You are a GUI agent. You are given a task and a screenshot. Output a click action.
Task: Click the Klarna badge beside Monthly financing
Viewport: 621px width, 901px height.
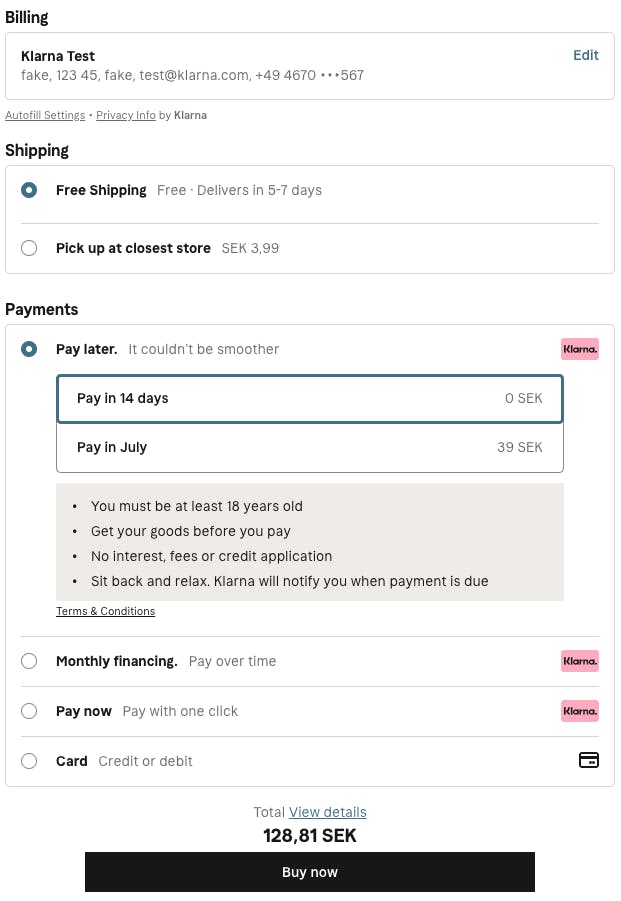pos(580,661)
